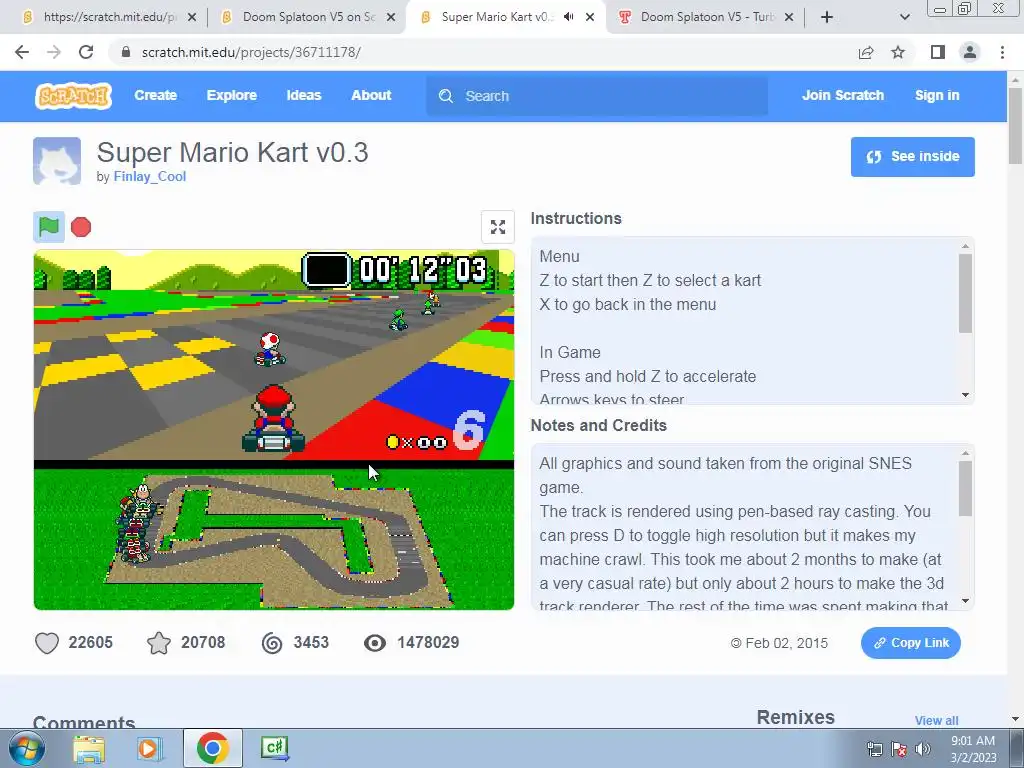Toggle the browser side panel
1024x768 pixels.
938,52
